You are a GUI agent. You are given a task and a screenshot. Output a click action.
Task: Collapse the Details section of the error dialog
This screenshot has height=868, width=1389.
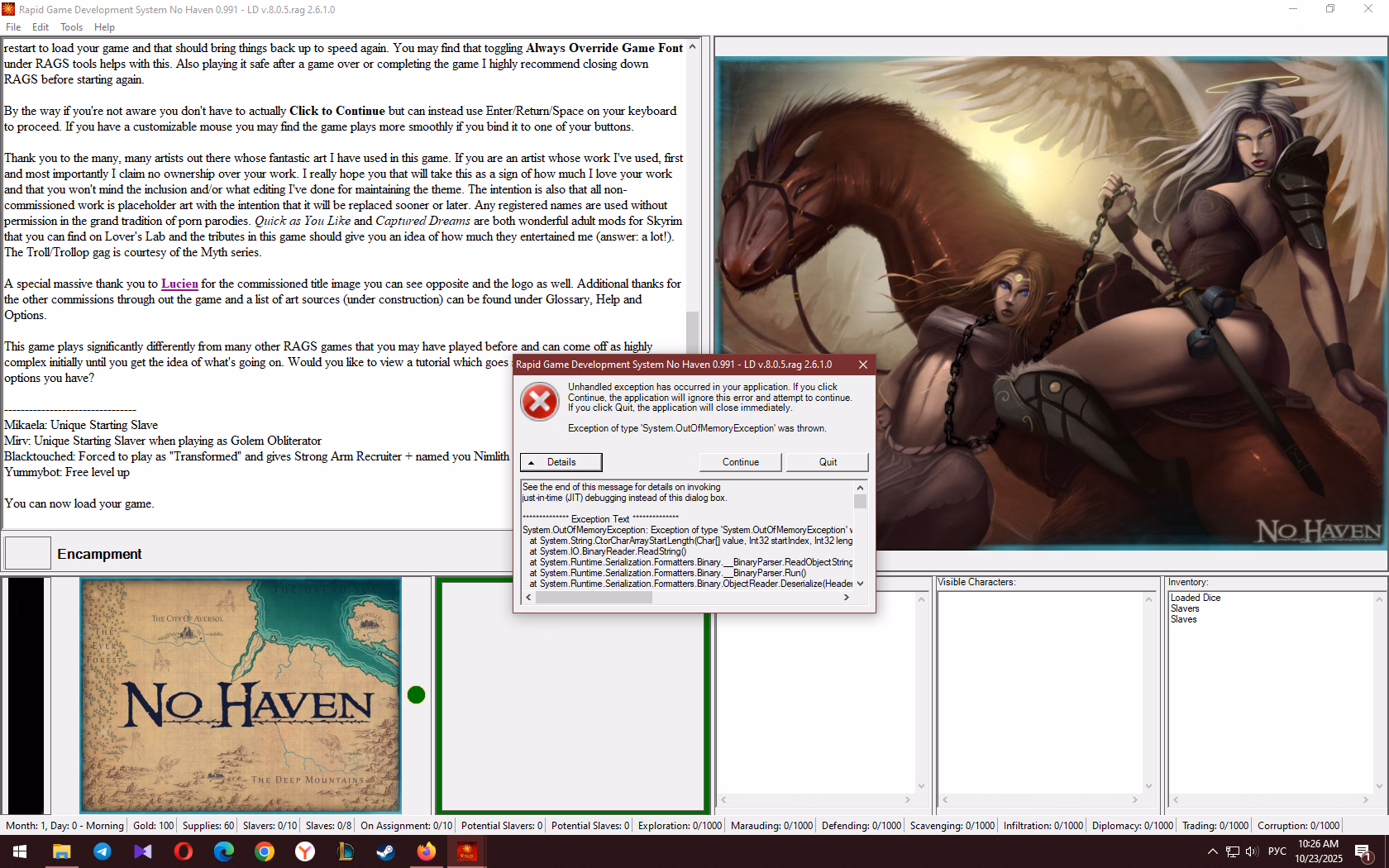click(x=561, y=462)
